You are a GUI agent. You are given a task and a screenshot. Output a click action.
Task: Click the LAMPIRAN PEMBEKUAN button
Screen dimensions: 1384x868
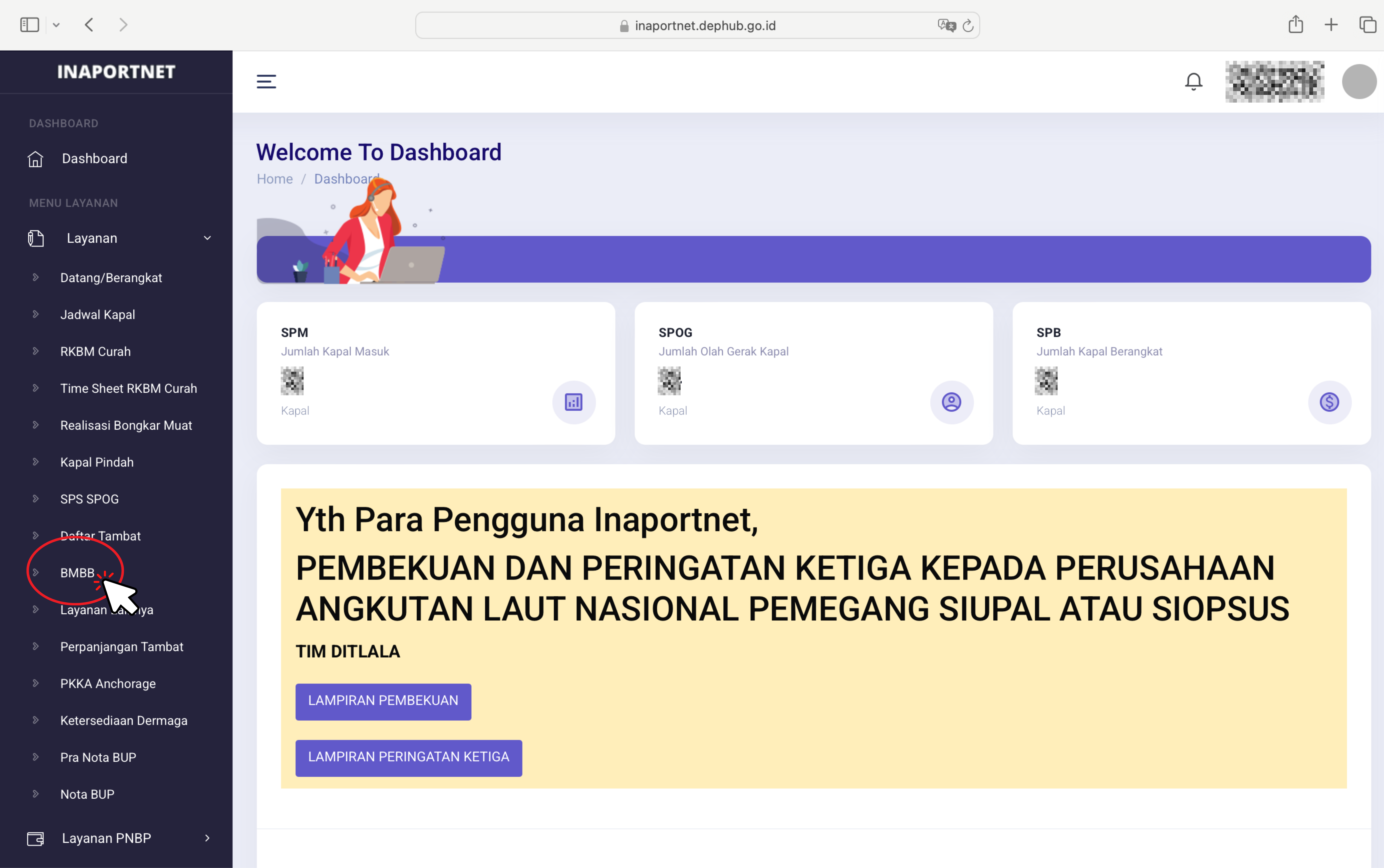point(383,701)
